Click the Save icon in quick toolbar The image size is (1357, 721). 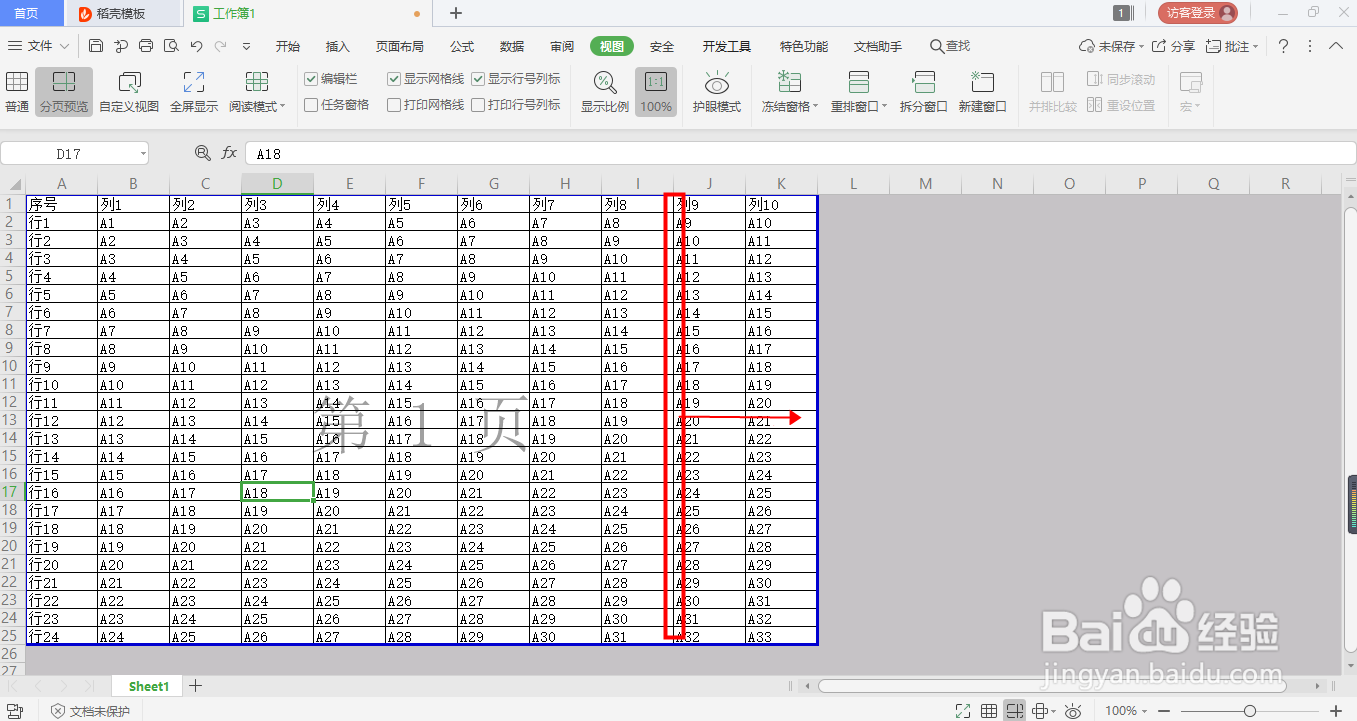96,46
